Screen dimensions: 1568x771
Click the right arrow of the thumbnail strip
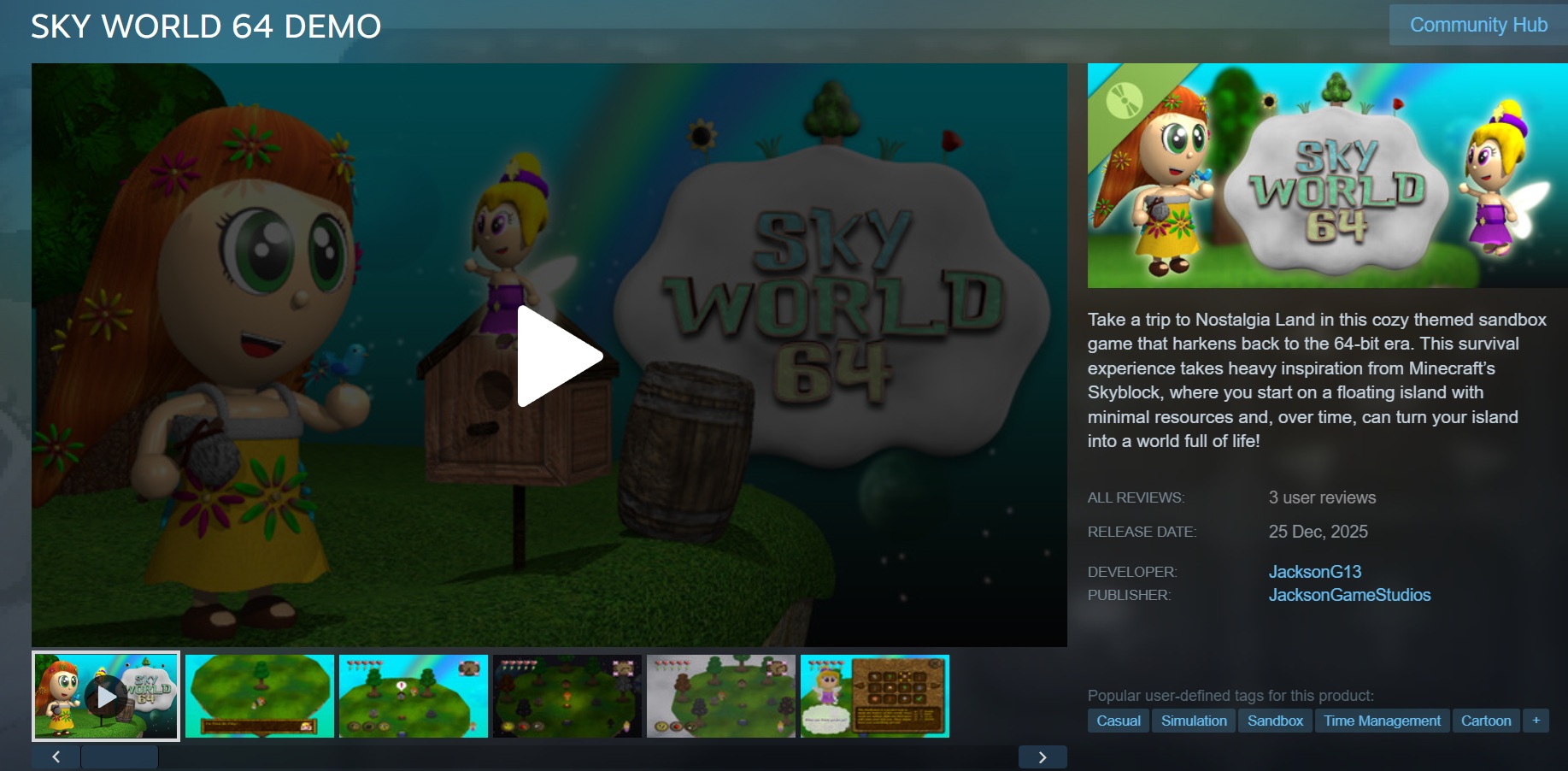1042,756
